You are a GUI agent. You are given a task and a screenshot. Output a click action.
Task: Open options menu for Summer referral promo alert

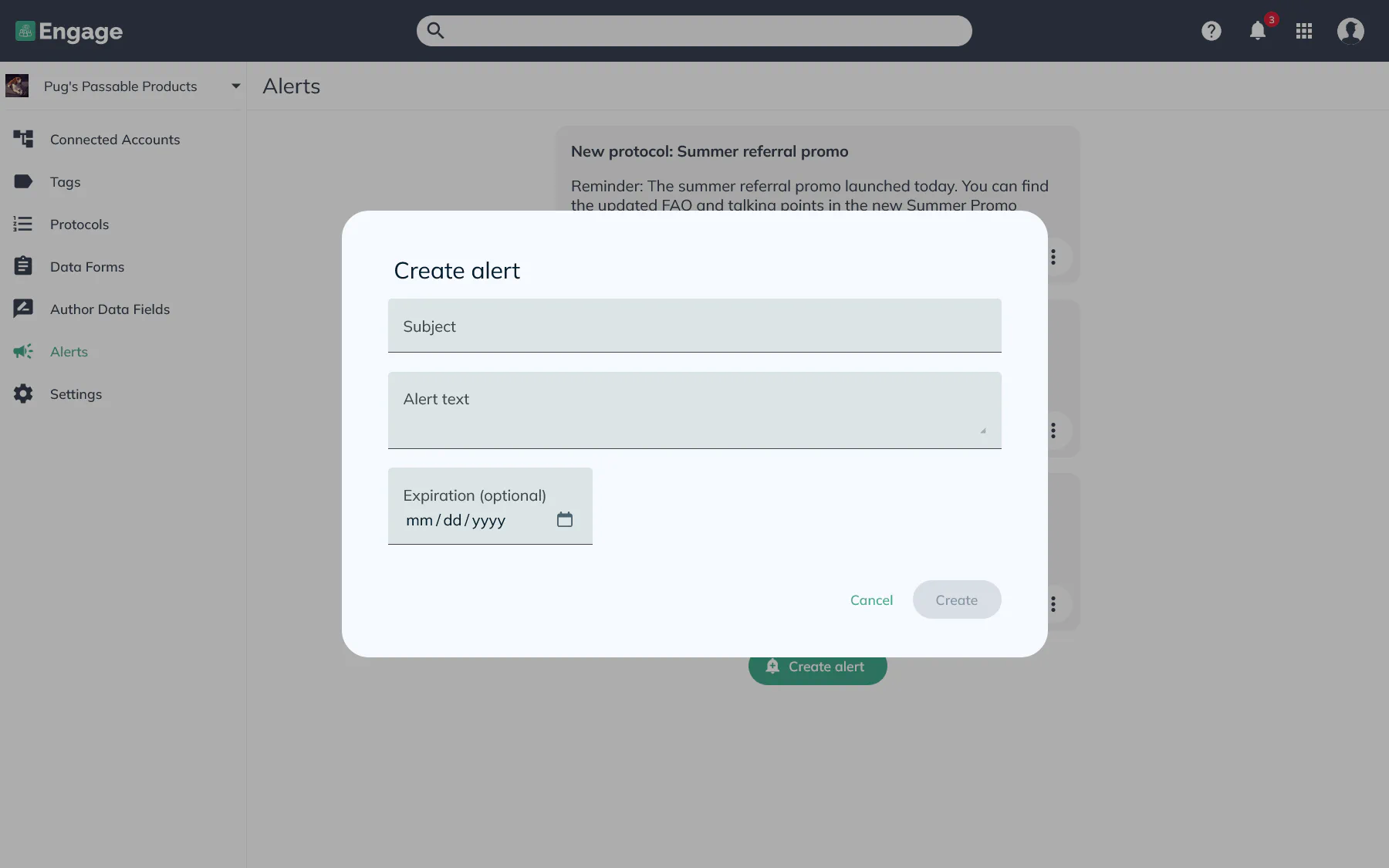point(1053,257)
